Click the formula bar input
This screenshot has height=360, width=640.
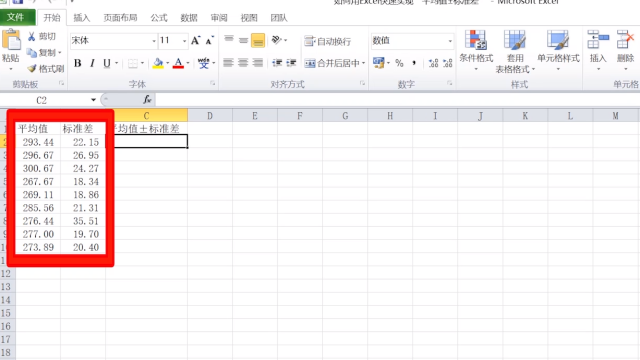point(397,100)
